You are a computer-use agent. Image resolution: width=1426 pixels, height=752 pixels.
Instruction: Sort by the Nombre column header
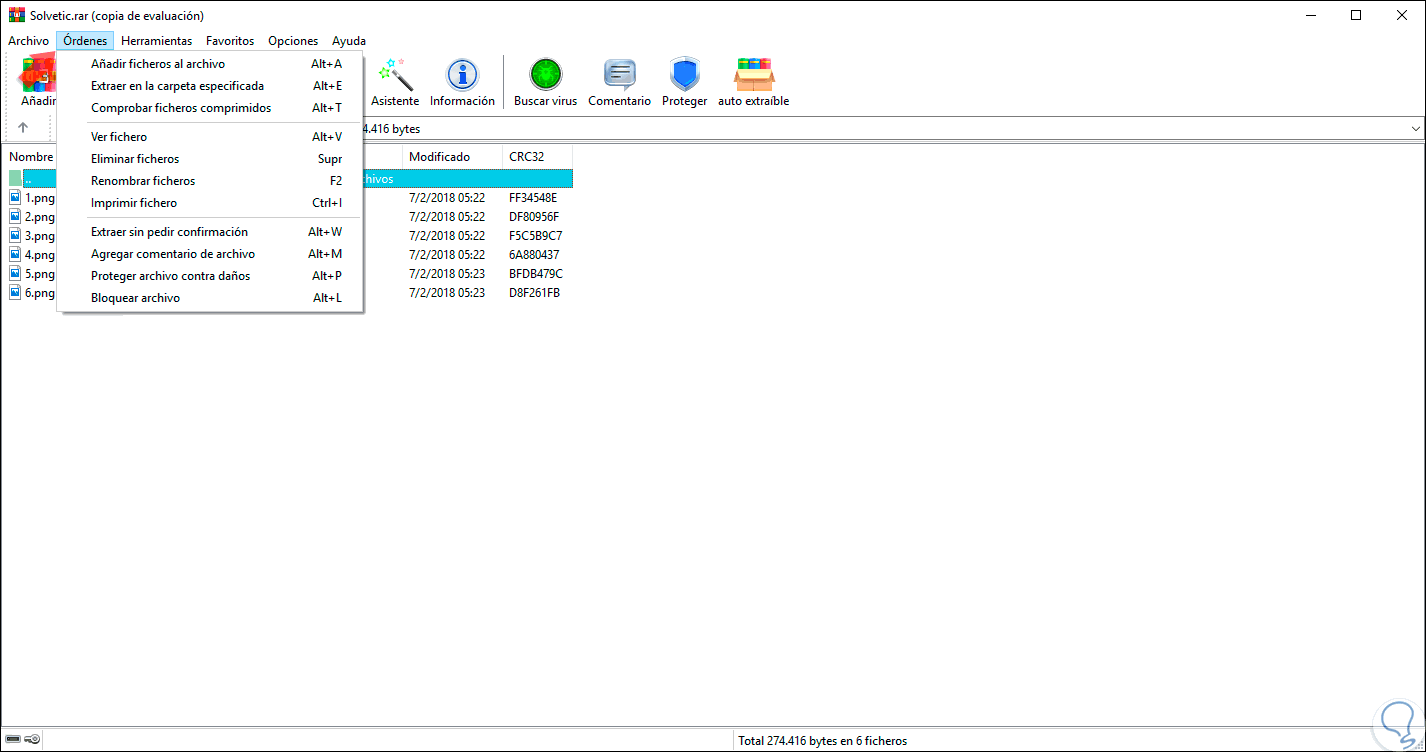[31, 157]
